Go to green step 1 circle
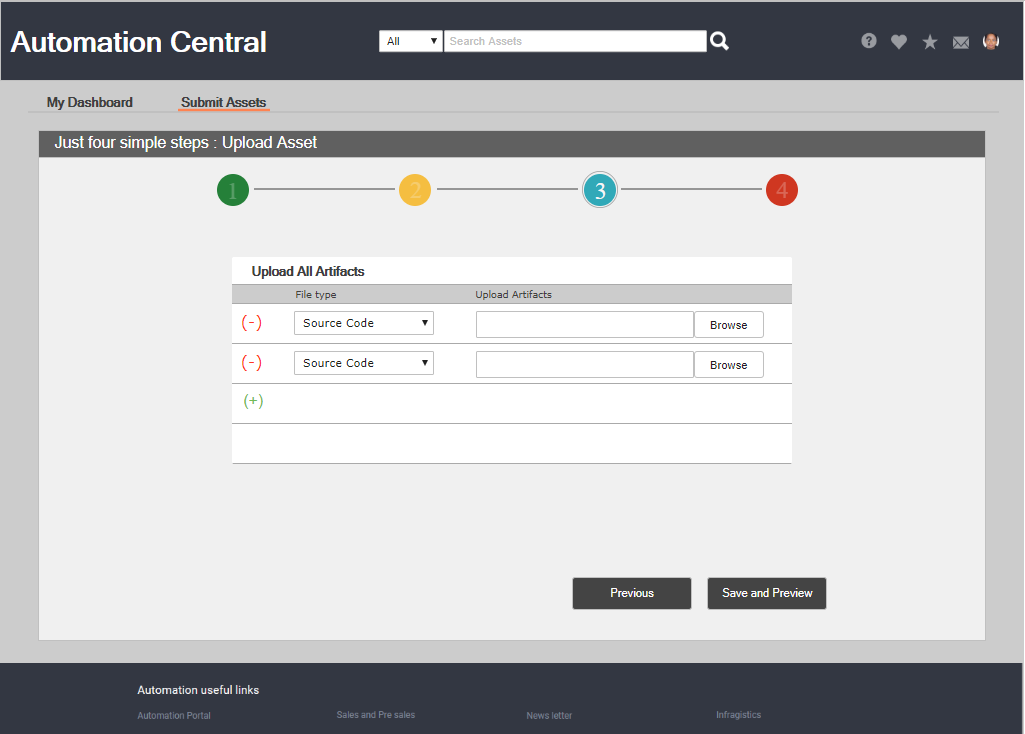Viewport: 1025px width, 734px height. [233, 190]
